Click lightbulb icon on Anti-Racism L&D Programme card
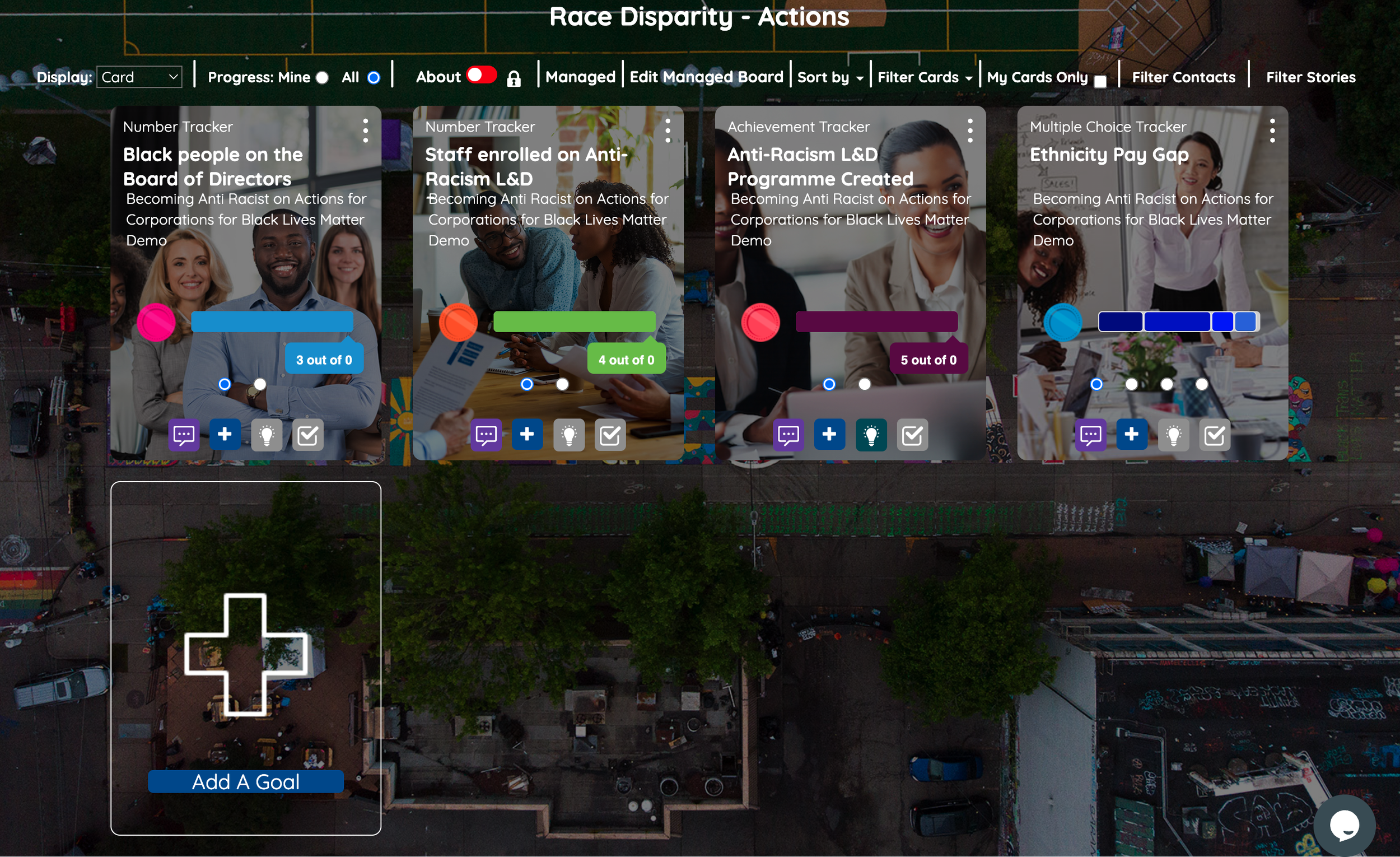The width and height of the screenshot is (1400, 857). [870, 435]
